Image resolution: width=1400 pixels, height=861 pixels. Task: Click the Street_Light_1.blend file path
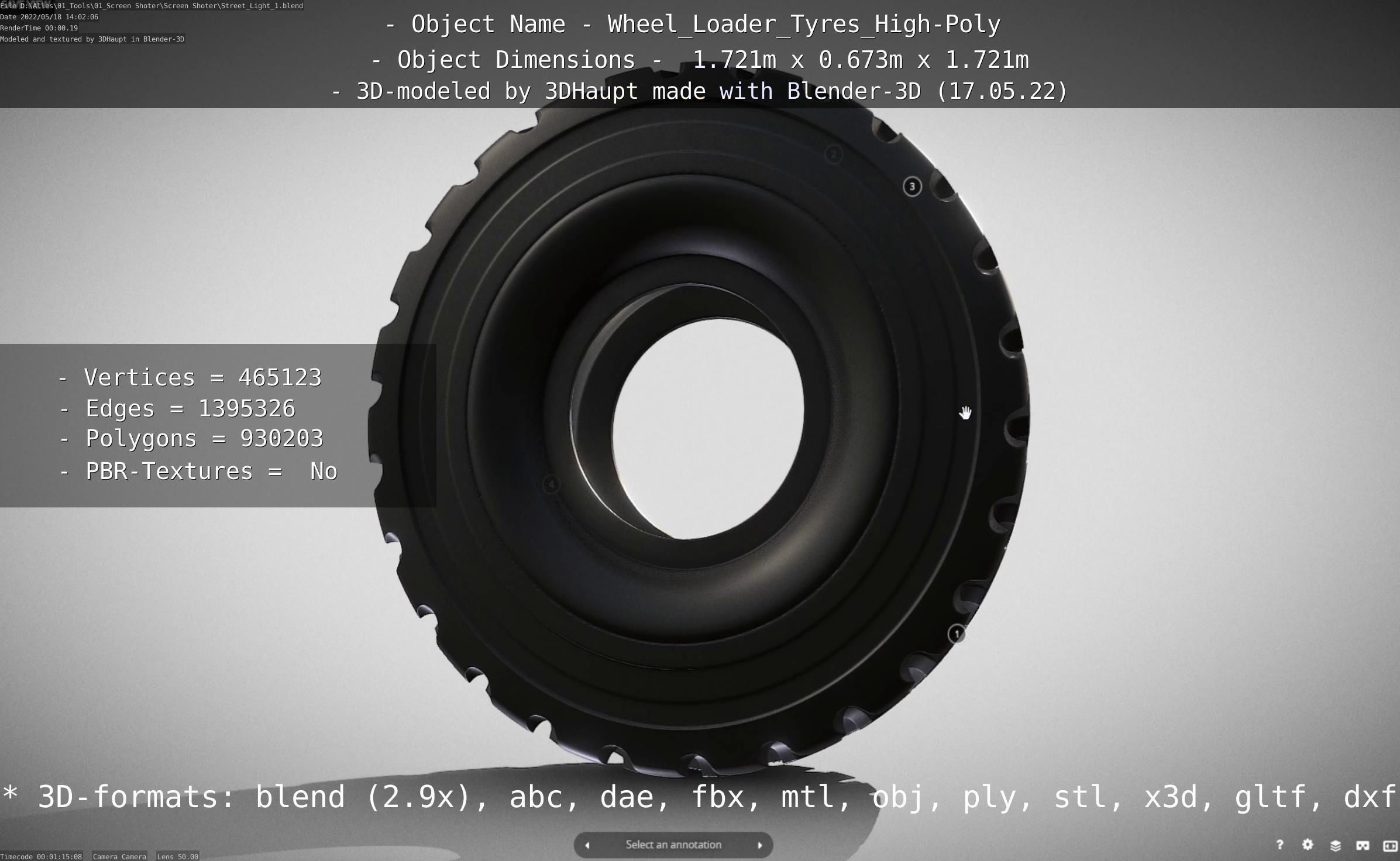click(152, 6)
